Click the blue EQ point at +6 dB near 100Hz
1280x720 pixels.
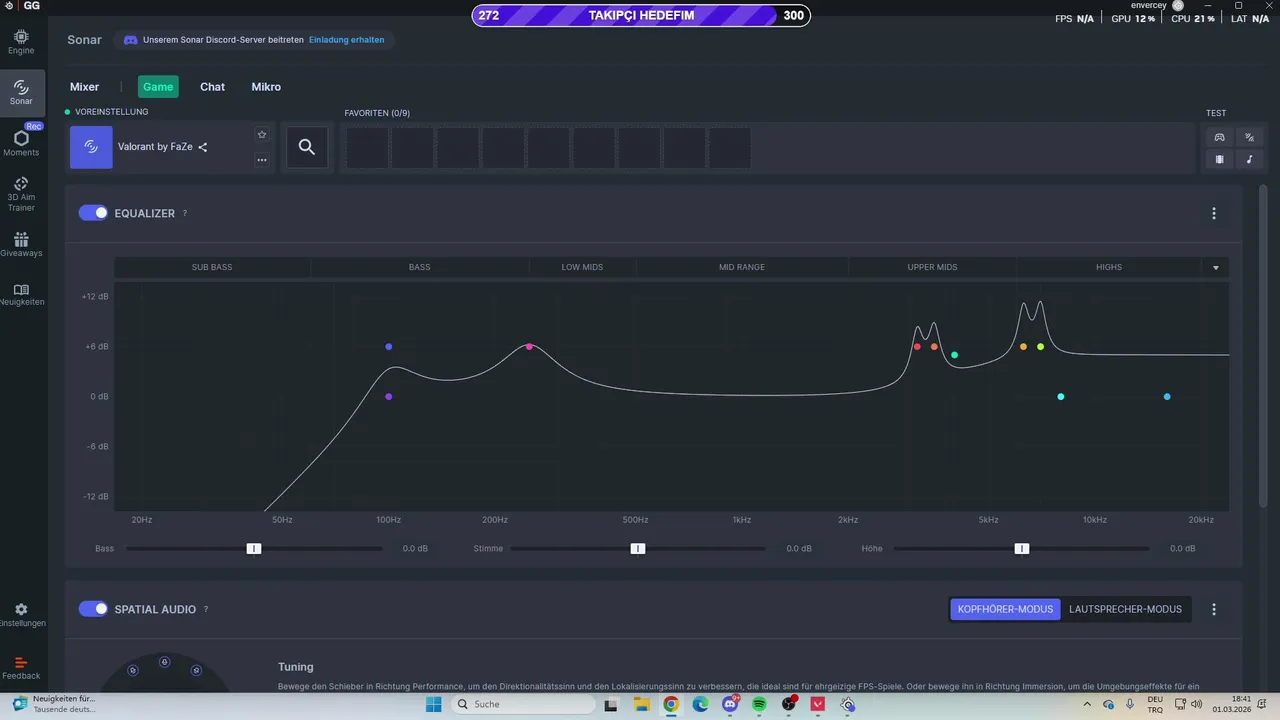click(389, 347)
